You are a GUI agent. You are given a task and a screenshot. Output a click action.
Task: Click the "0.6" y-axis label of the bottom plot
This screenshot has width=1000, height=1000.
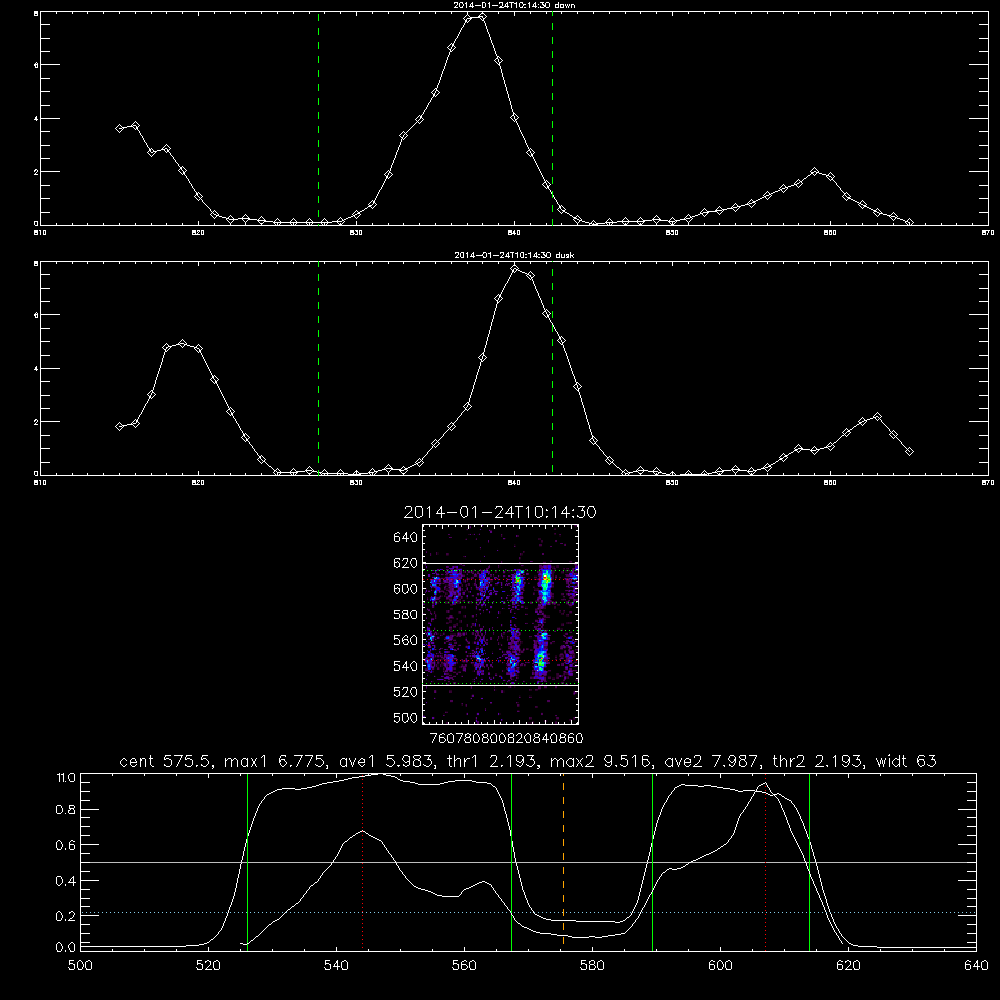click(x=66, y=846)
